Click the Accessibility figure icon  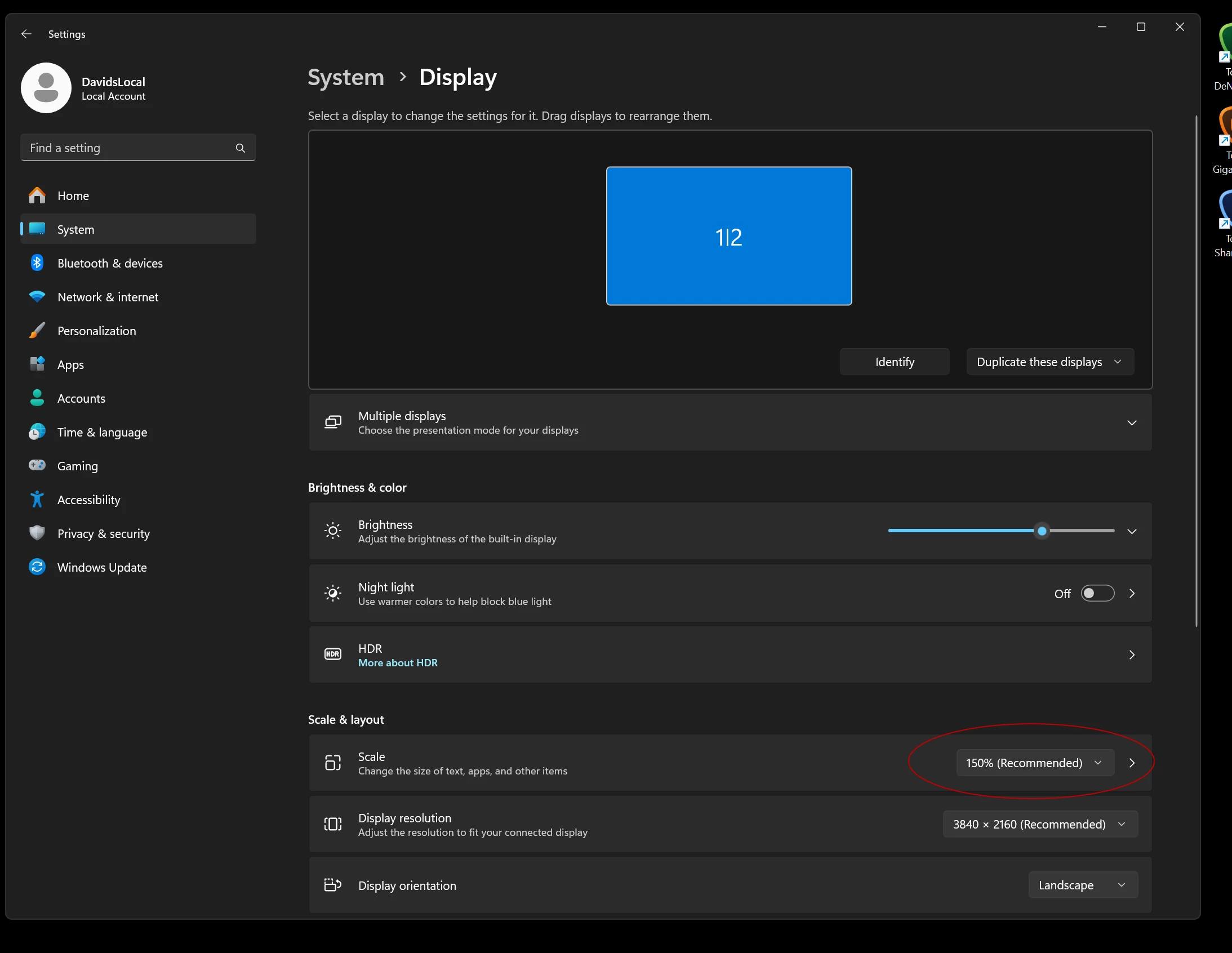click(x=37, y=500)
